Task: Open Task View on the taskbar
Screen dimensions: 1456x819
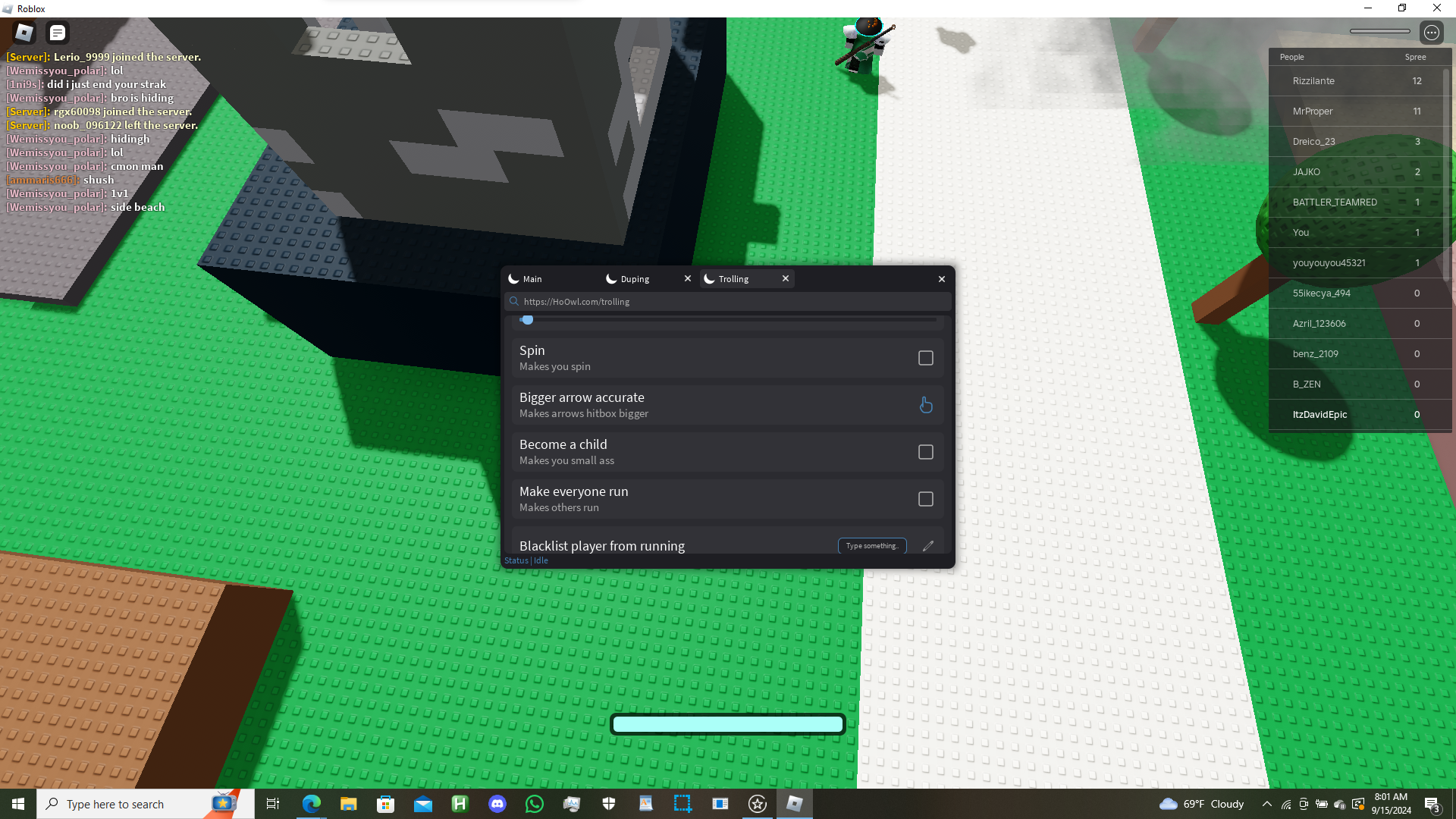Action: click(x=273, y=804)
